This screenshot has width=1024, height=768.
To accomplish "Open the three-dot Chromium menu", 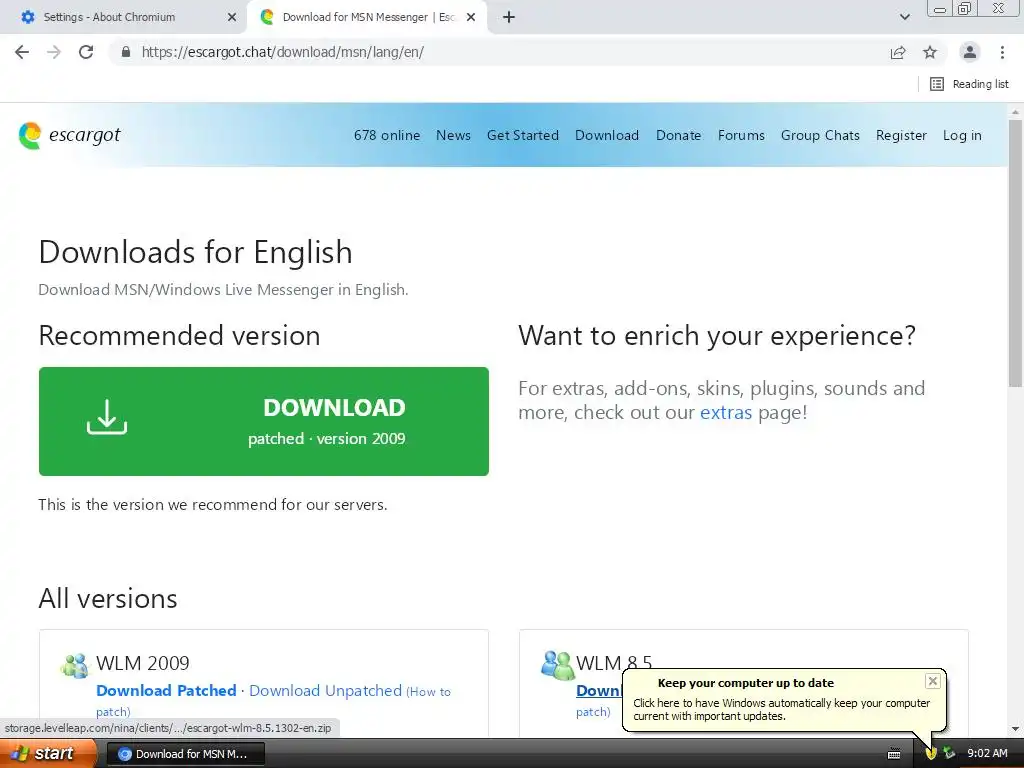I will pyautogui.click(x=1002, y=52).
